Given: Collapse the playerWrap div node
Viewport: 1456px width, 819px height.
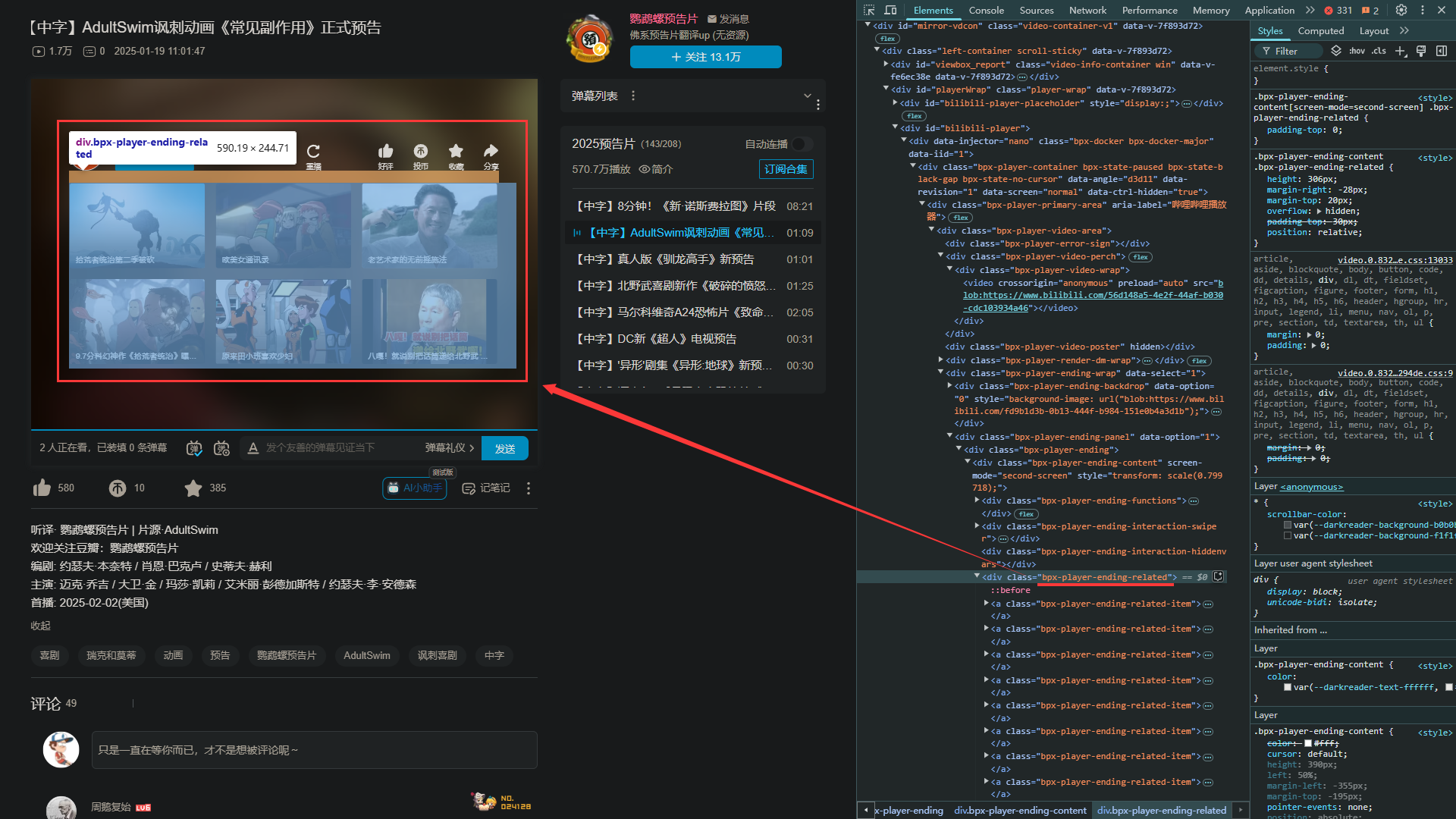Looking at the screenshot, I should pyautogui.click(x=886, y=89).
